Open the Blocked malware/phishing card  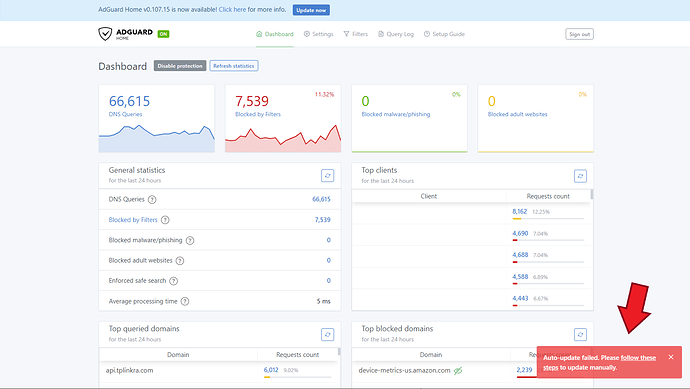click(x=409, y=118)
